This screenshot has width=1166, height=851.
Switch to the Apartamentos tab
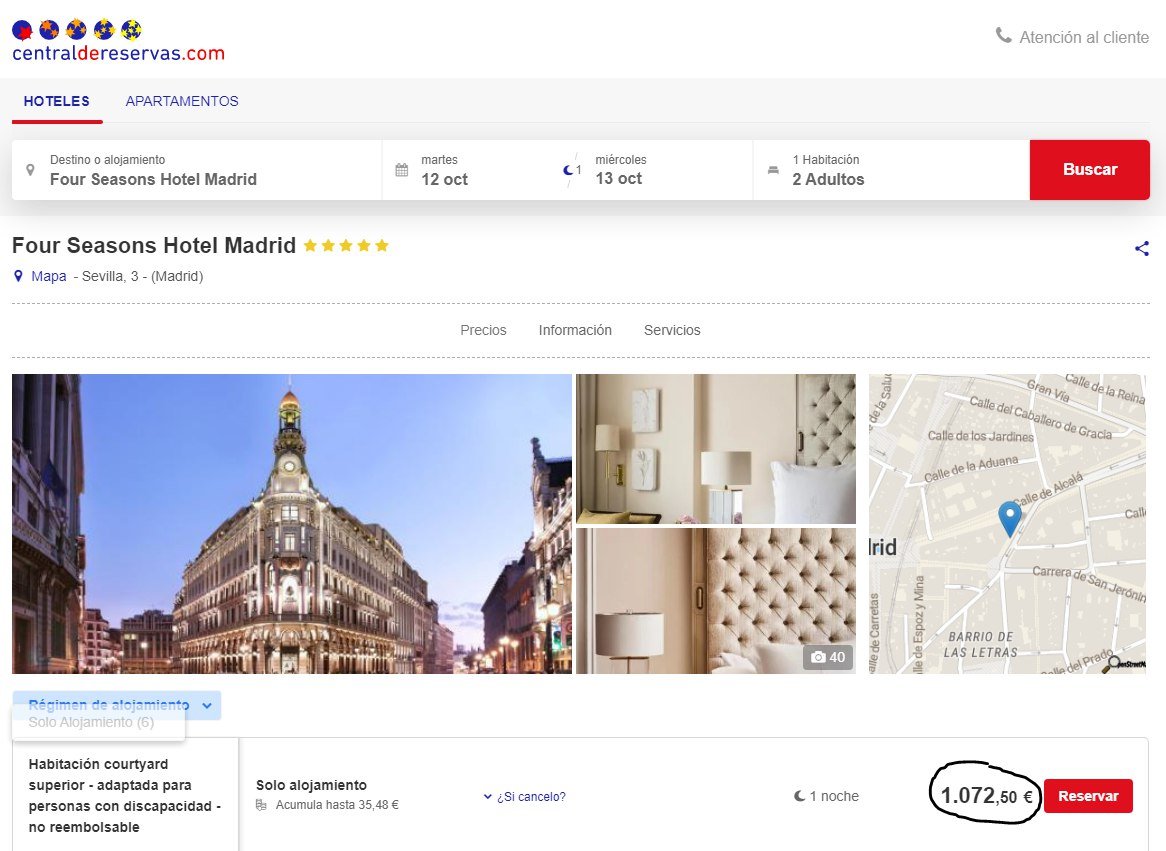pyautogui.click(x=182, y=101)
